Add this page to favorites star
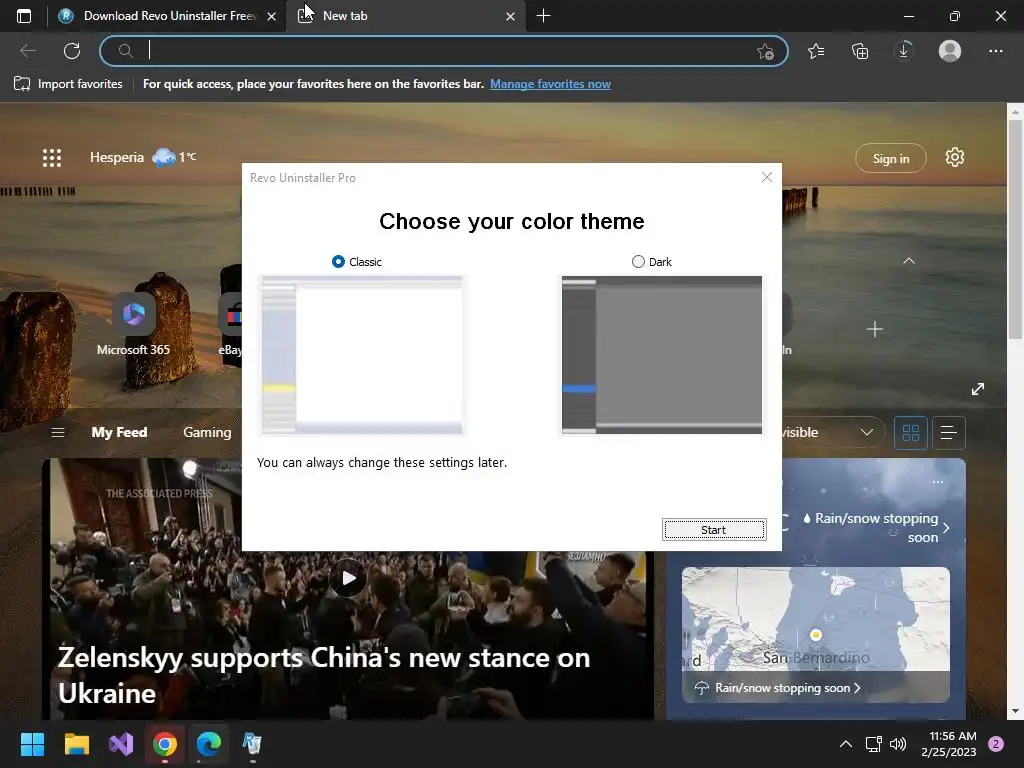The image size is (1024, 768). coord(765,51)
